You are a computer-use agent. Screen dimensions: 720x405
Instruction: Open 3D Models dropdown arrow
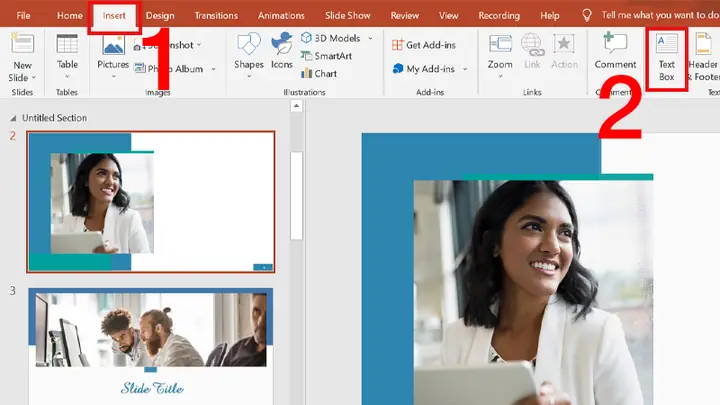(370, 39)
